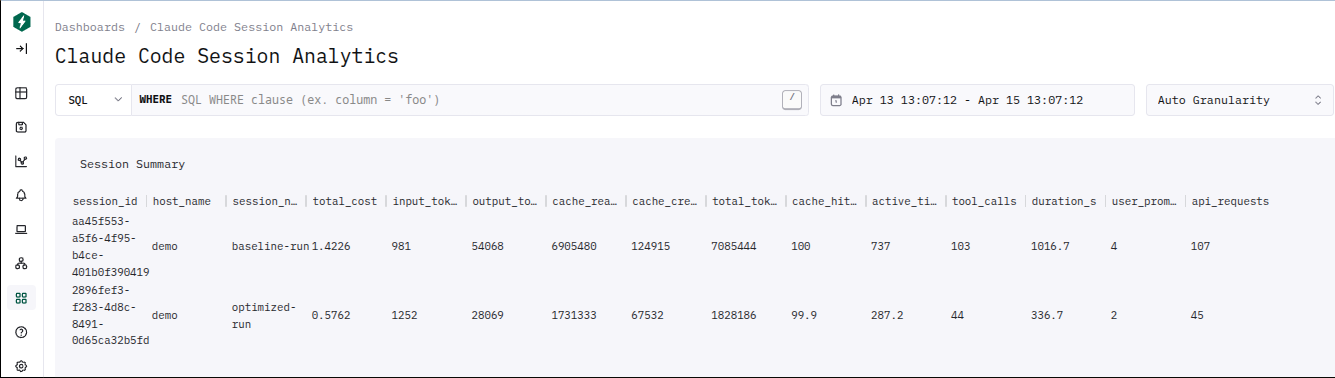1335x378 pixels.
Task: Select session id starting 2896fef3
Action: point(111,315)
